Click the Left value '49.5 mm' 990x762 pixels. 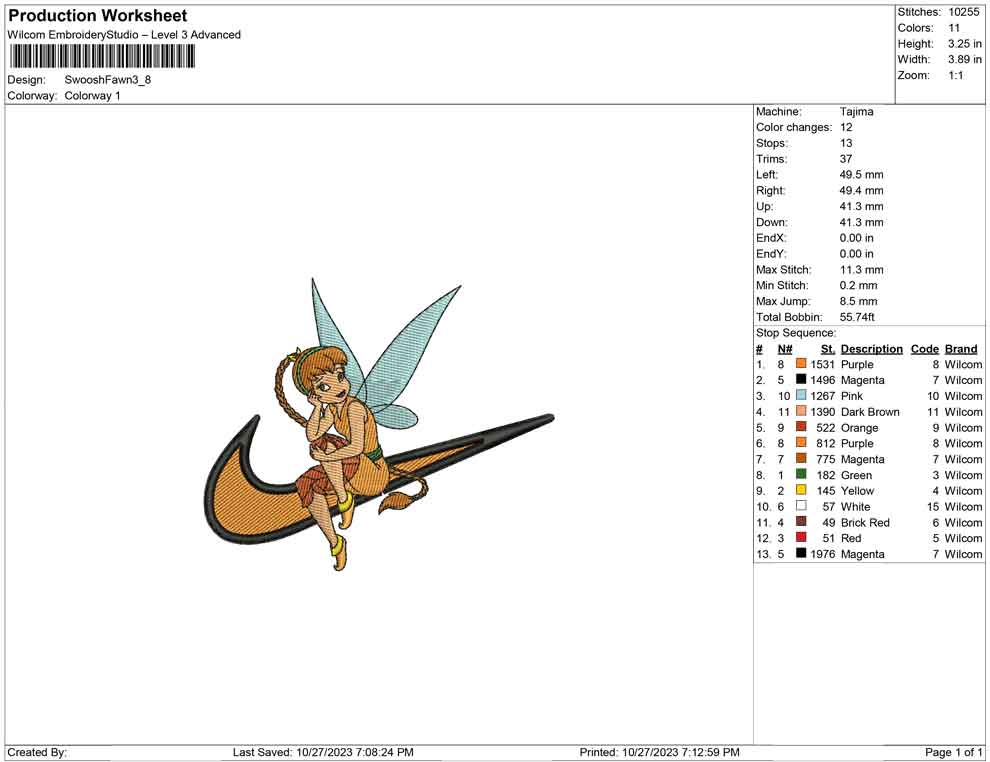point(862,174)
